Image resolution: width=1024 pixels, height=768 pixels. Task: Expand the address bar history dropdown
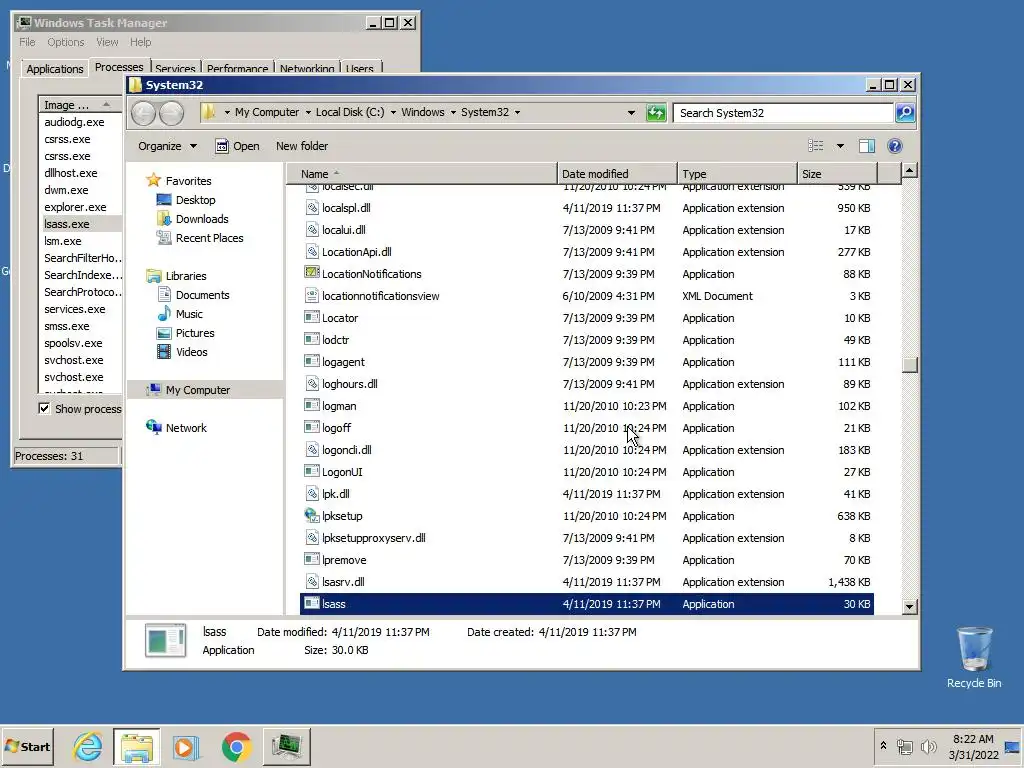[x=631, y=113]
